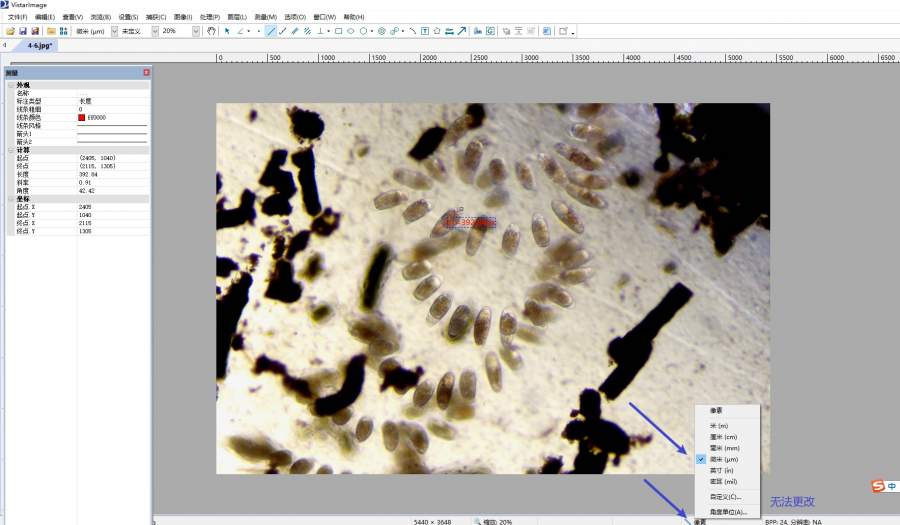Click the red line color swatch
The image size is (900, 525).
coord(82,117)
